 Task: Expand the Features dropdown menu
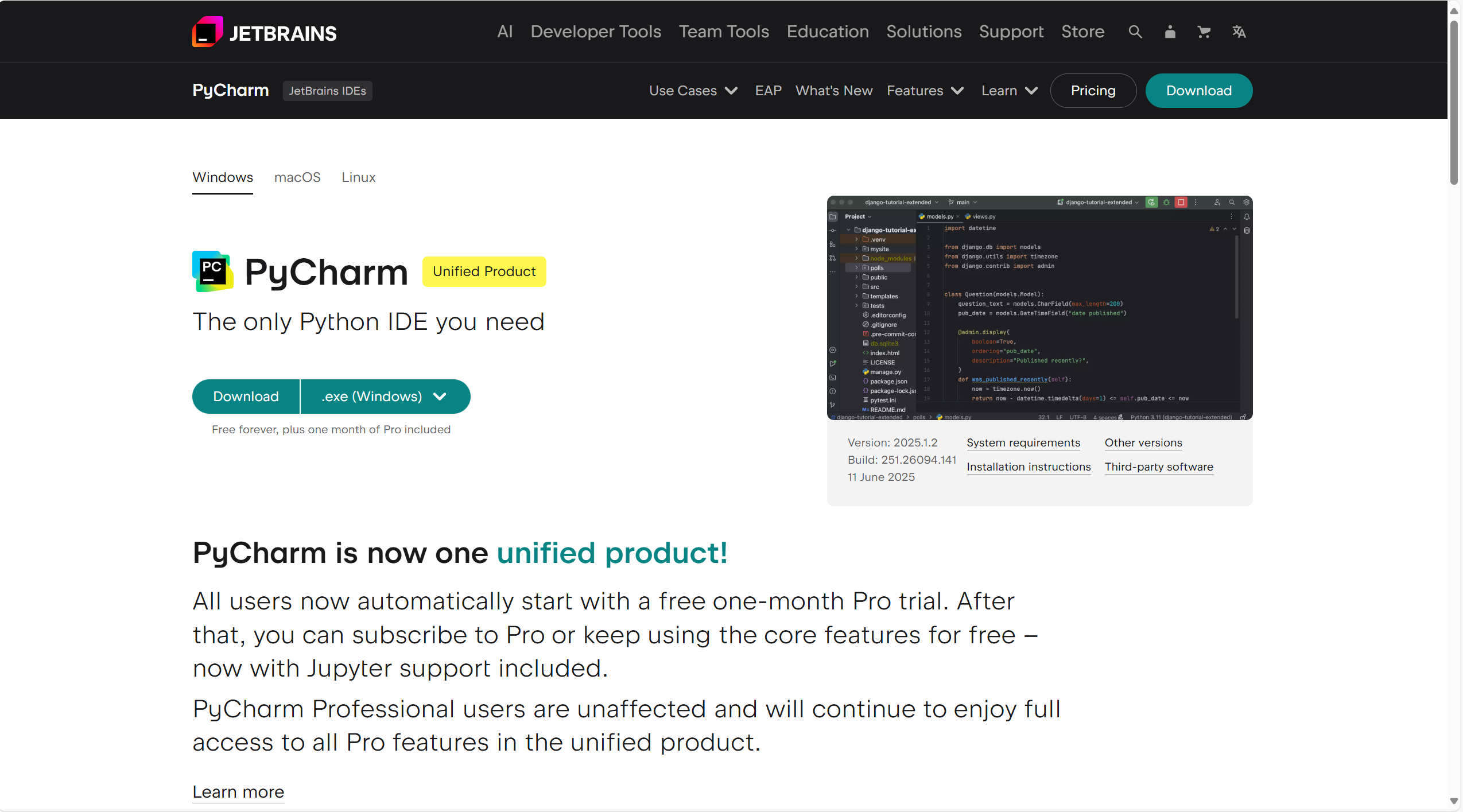pos(925,91)
